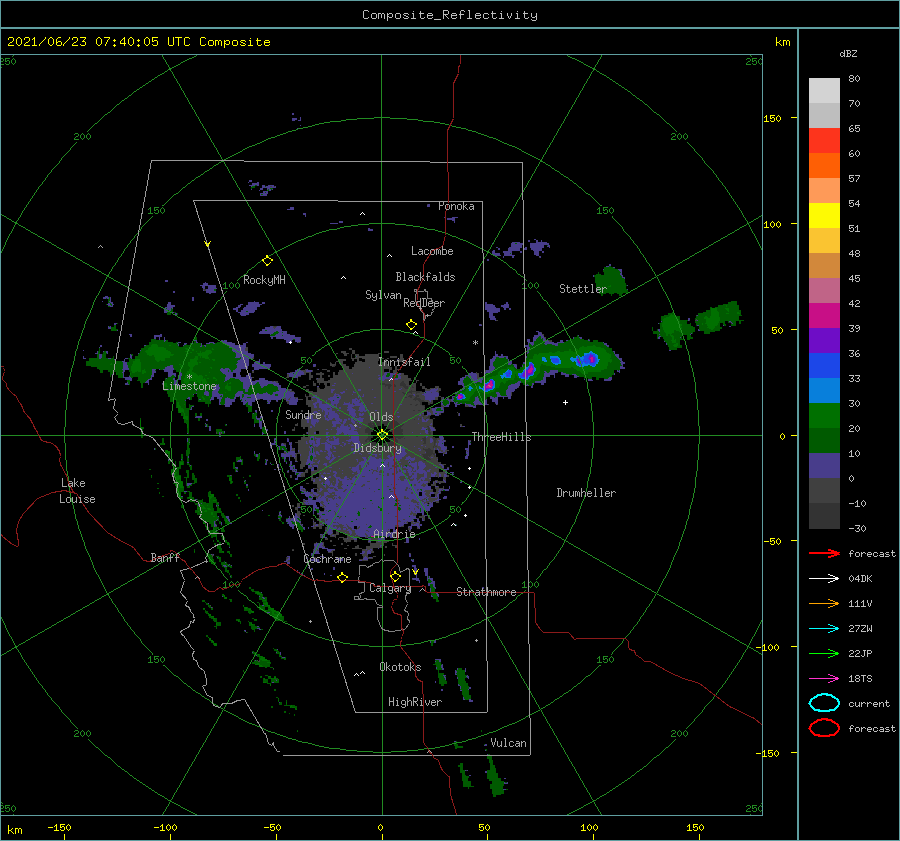Click the magenta 18TS arrow icon

(824, 679)
